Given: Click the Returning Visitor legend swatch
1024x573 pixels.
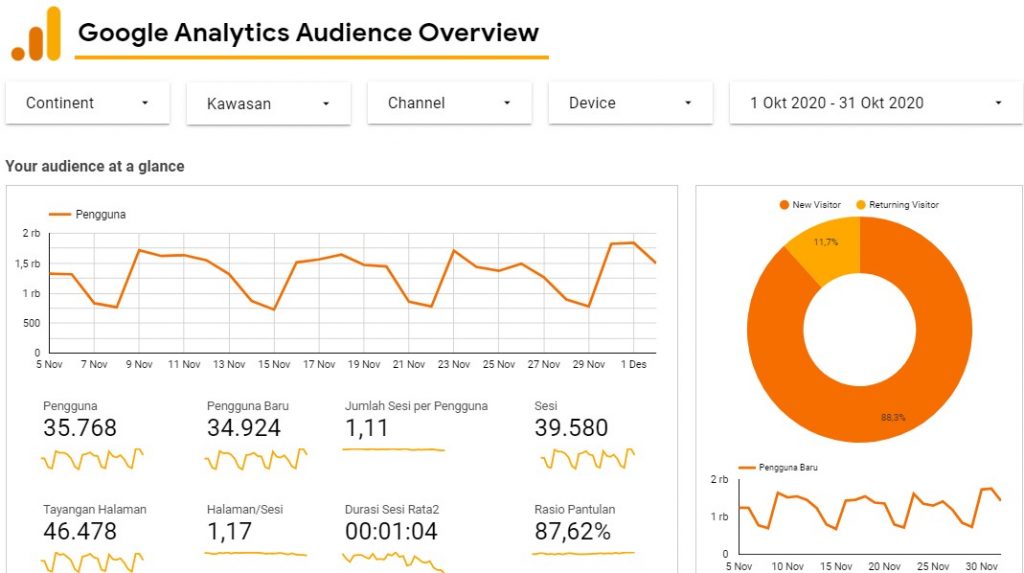Looking at the screenshot, I should [861, 205].
